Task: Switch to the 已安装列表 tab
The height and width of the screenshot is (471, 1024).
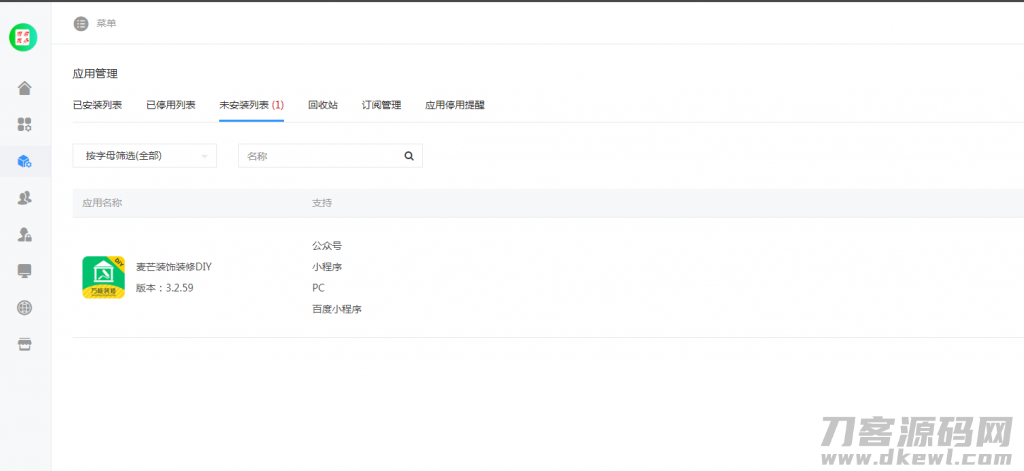Action: coord(97,105)
